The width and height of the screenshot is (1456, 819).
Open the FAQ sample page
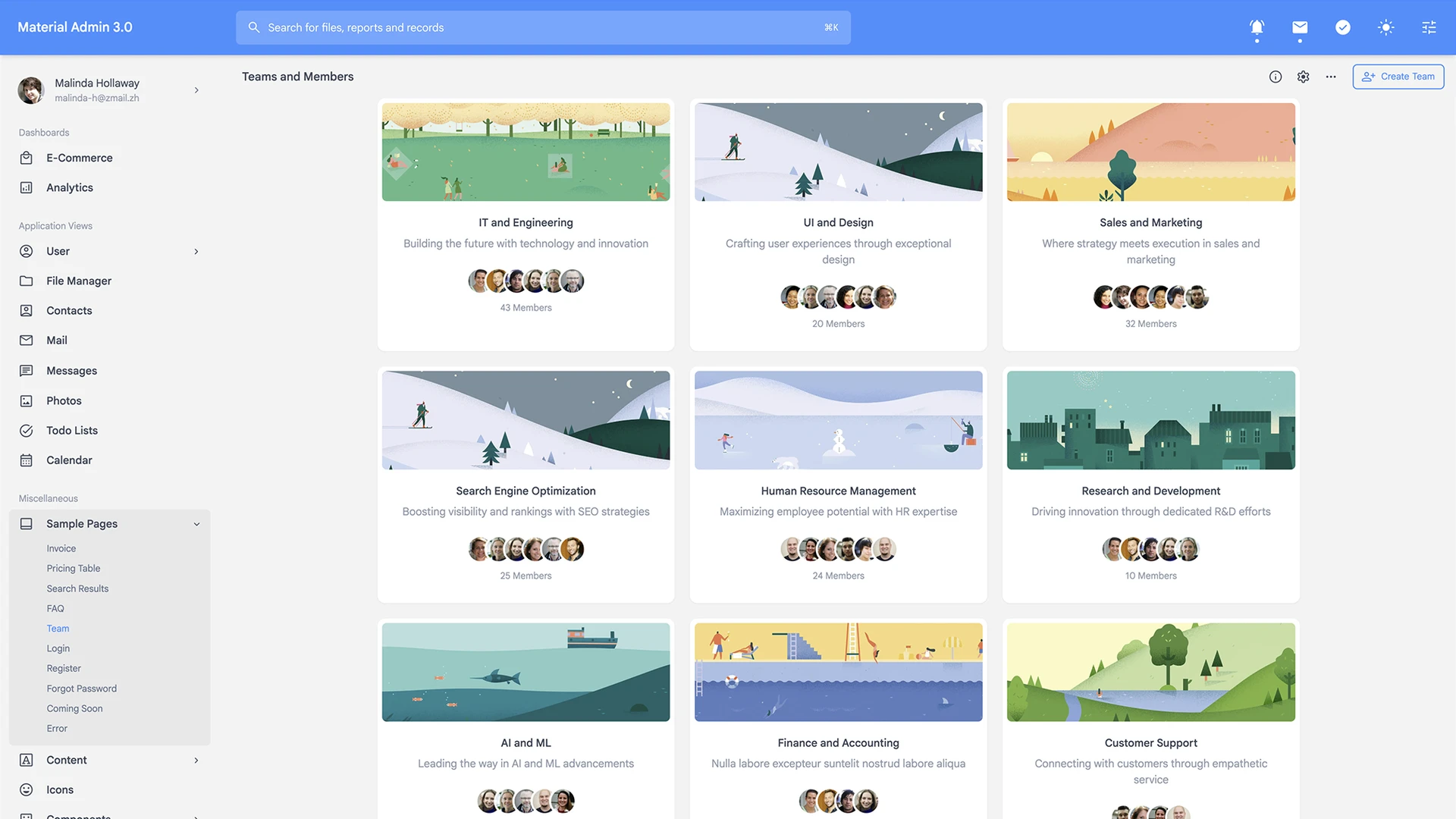(55, 608)
